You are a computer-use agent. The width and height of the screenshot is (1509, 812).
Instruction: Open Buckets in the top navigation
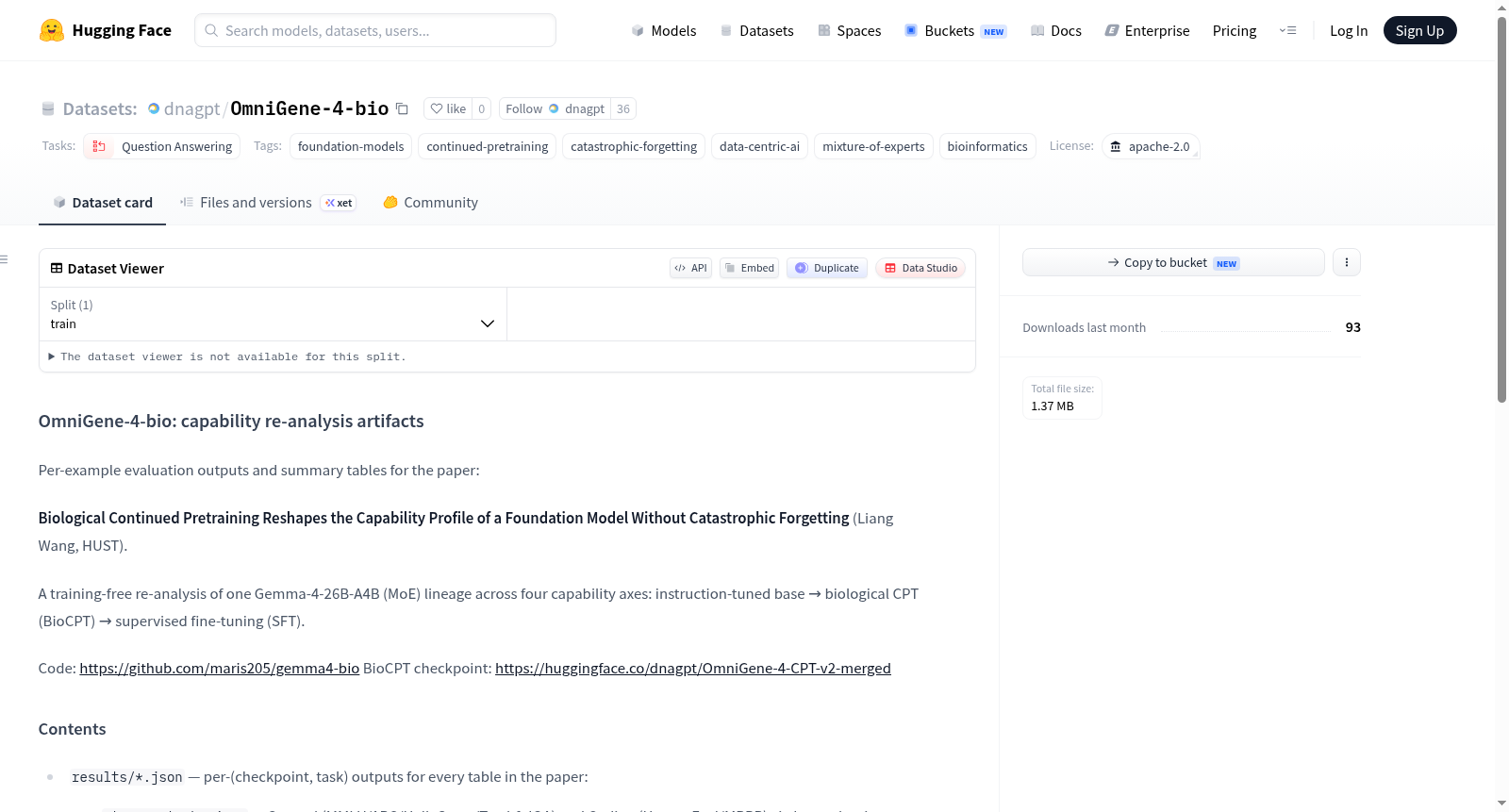[x=955, y=30]
